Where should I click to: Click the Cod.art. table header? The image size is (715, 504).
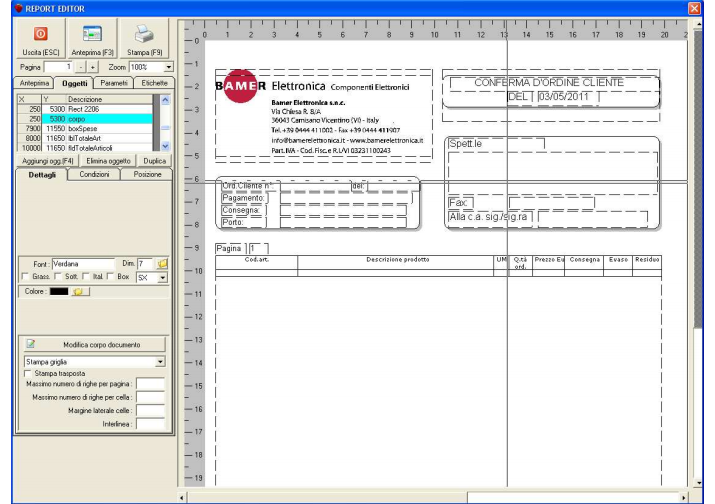[257, 259]
